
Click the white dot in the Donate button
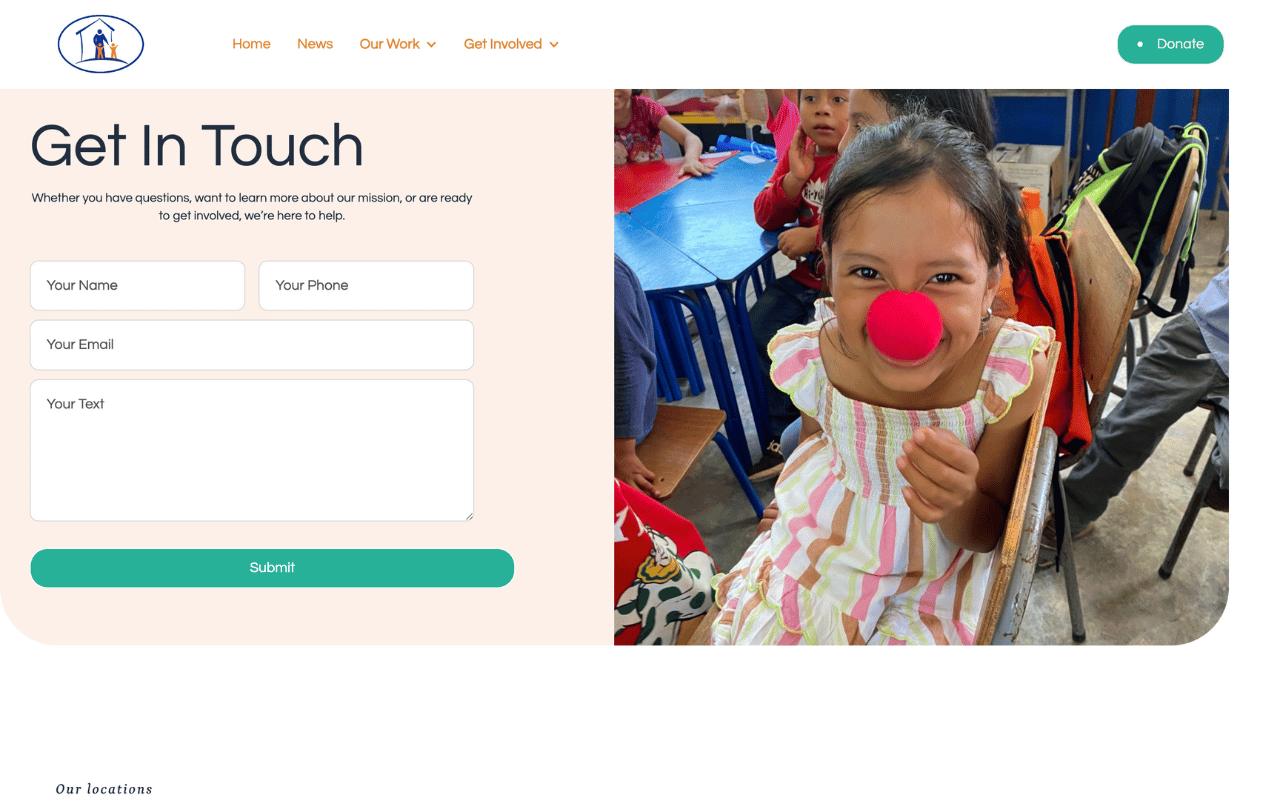(x=1140, y=44)
